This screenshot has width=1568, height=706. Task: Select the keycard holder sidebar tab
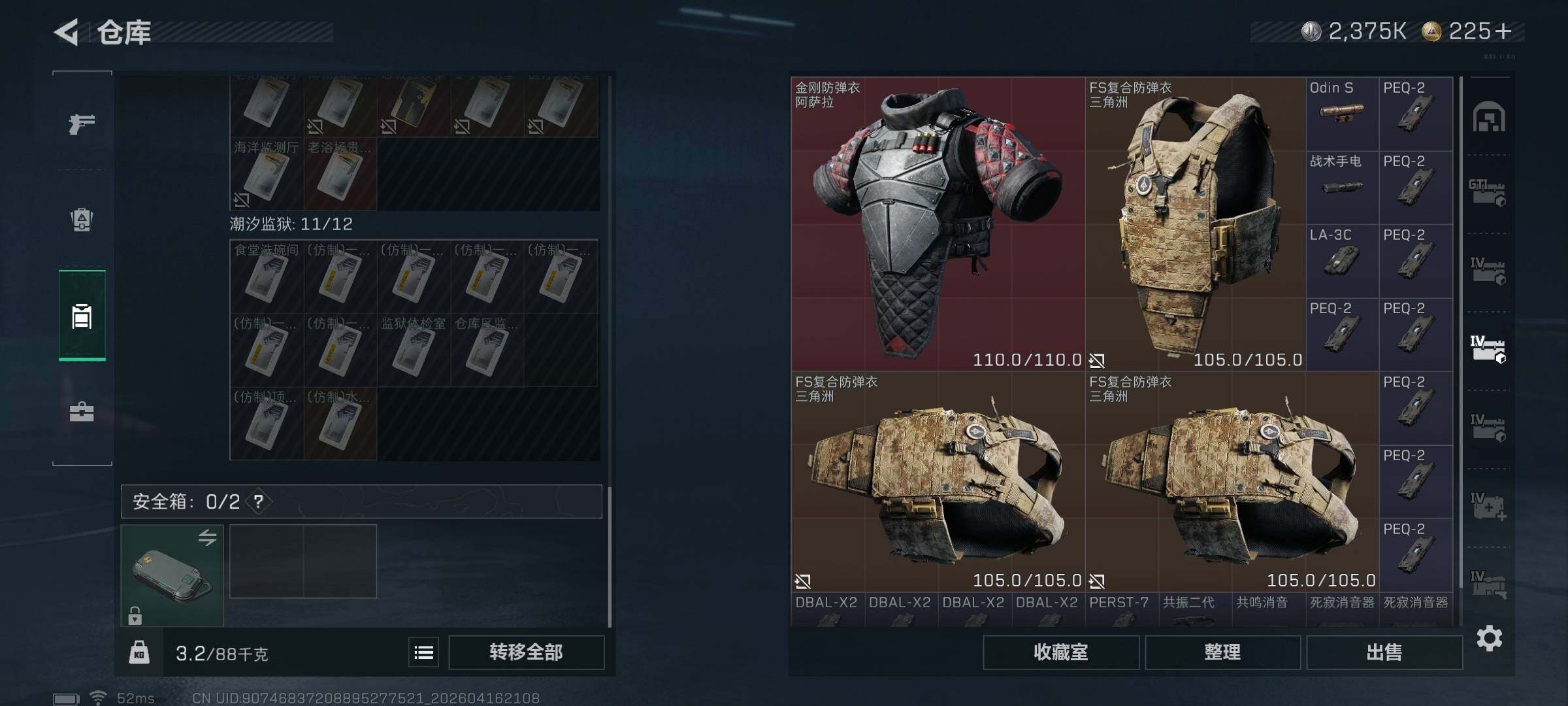coord(82,316)
